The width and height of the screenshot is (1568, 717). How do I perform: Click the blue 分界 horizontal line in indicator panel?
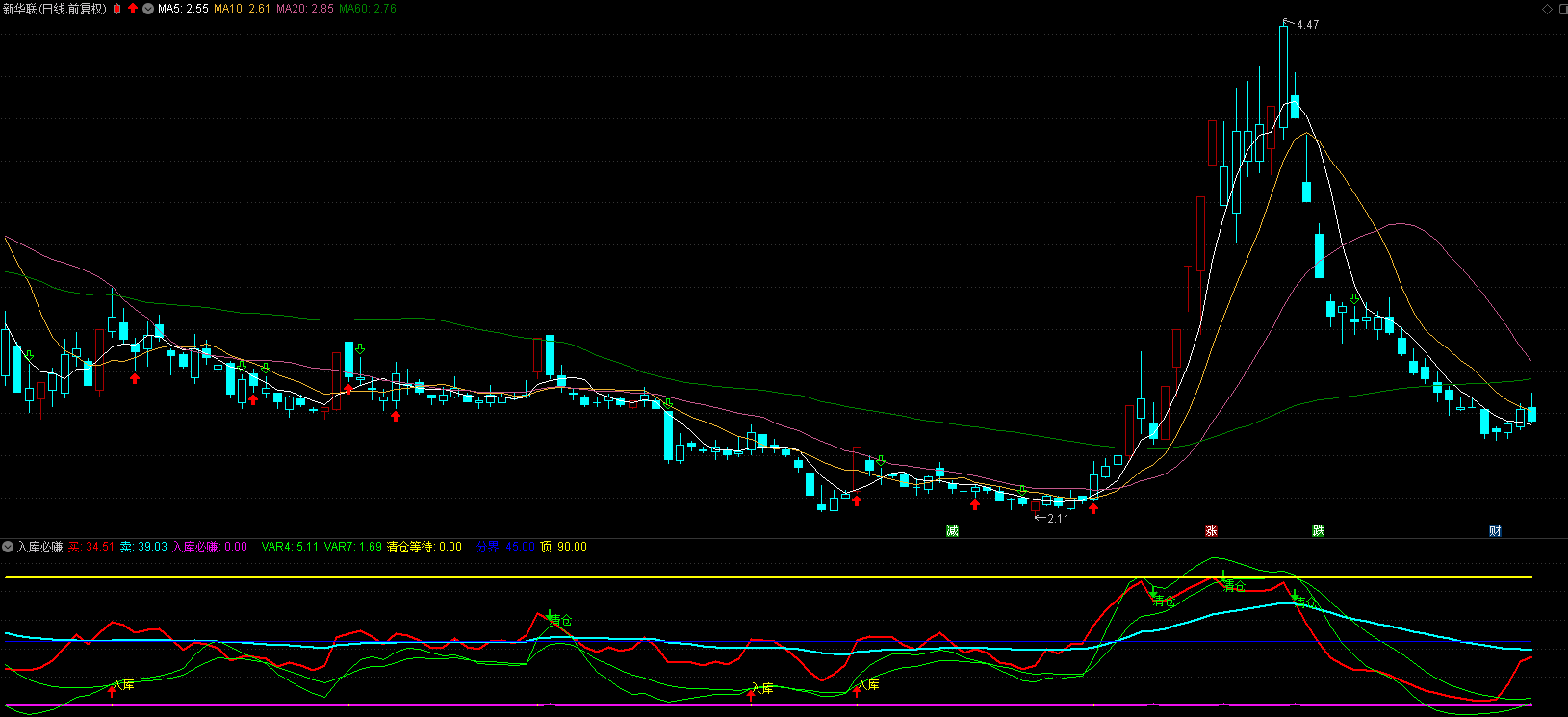[768, 642]
